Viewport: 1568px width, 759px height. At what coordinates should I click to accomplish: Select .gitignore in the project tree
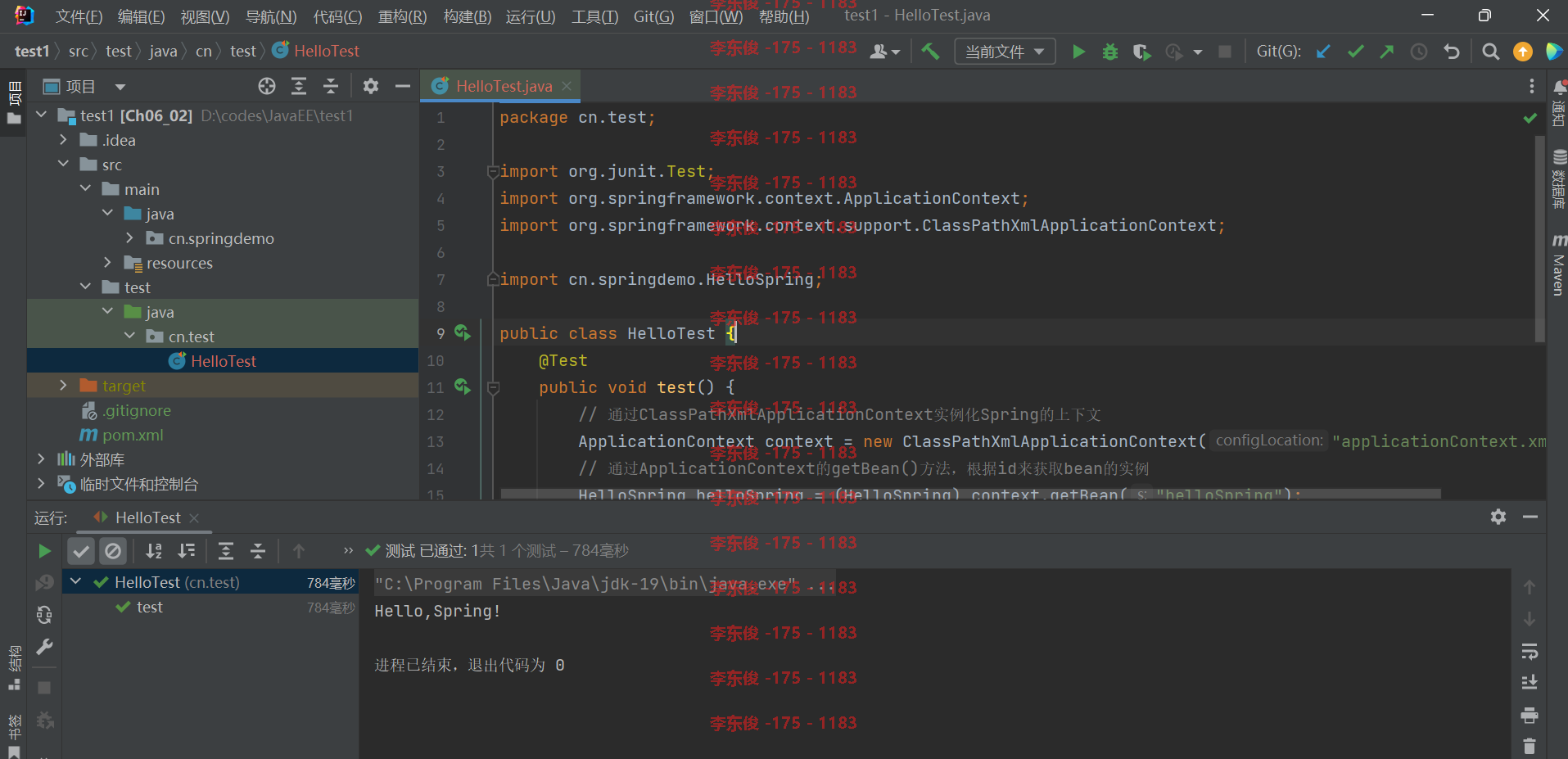tap(137, 410)
